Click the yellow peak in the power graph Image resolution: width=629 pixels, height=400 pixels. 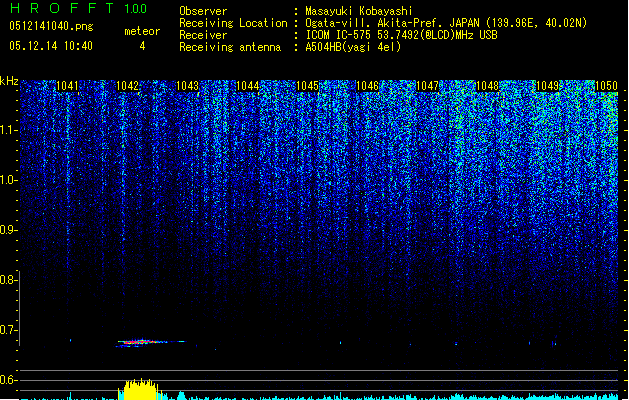tap(140, 389)
